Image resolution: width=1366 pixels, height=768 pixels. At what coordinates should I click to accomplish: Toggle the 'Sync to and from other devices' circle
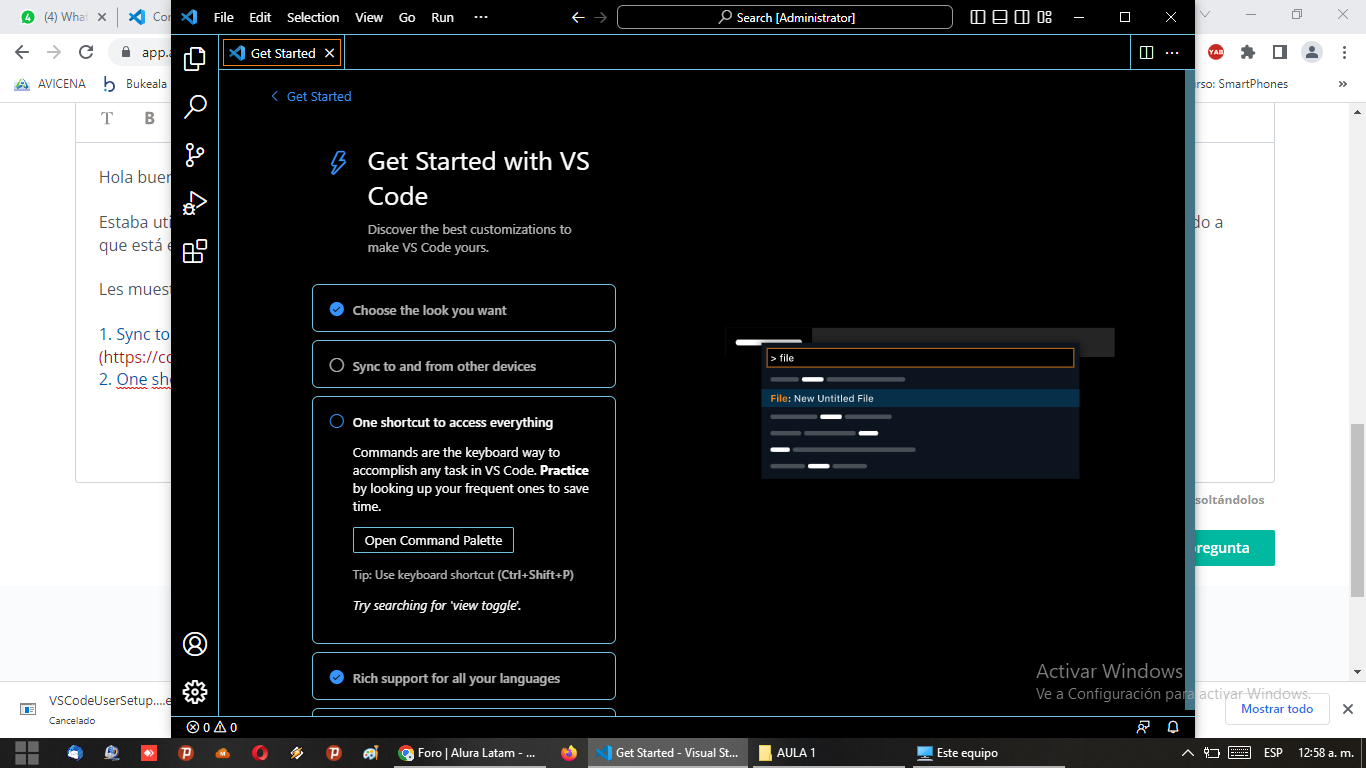(337, 365)
